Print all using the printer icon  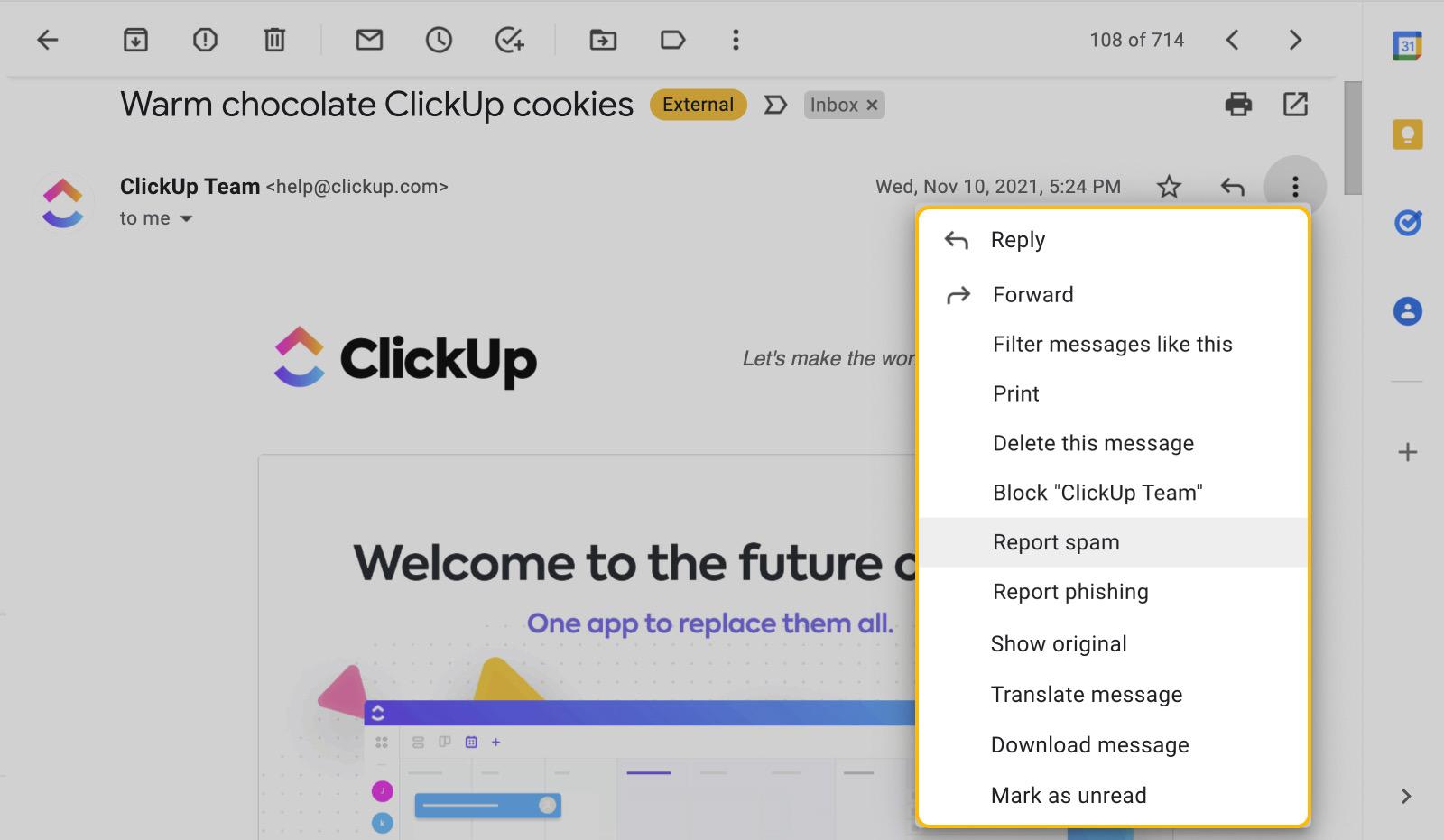coord(1238,105)
